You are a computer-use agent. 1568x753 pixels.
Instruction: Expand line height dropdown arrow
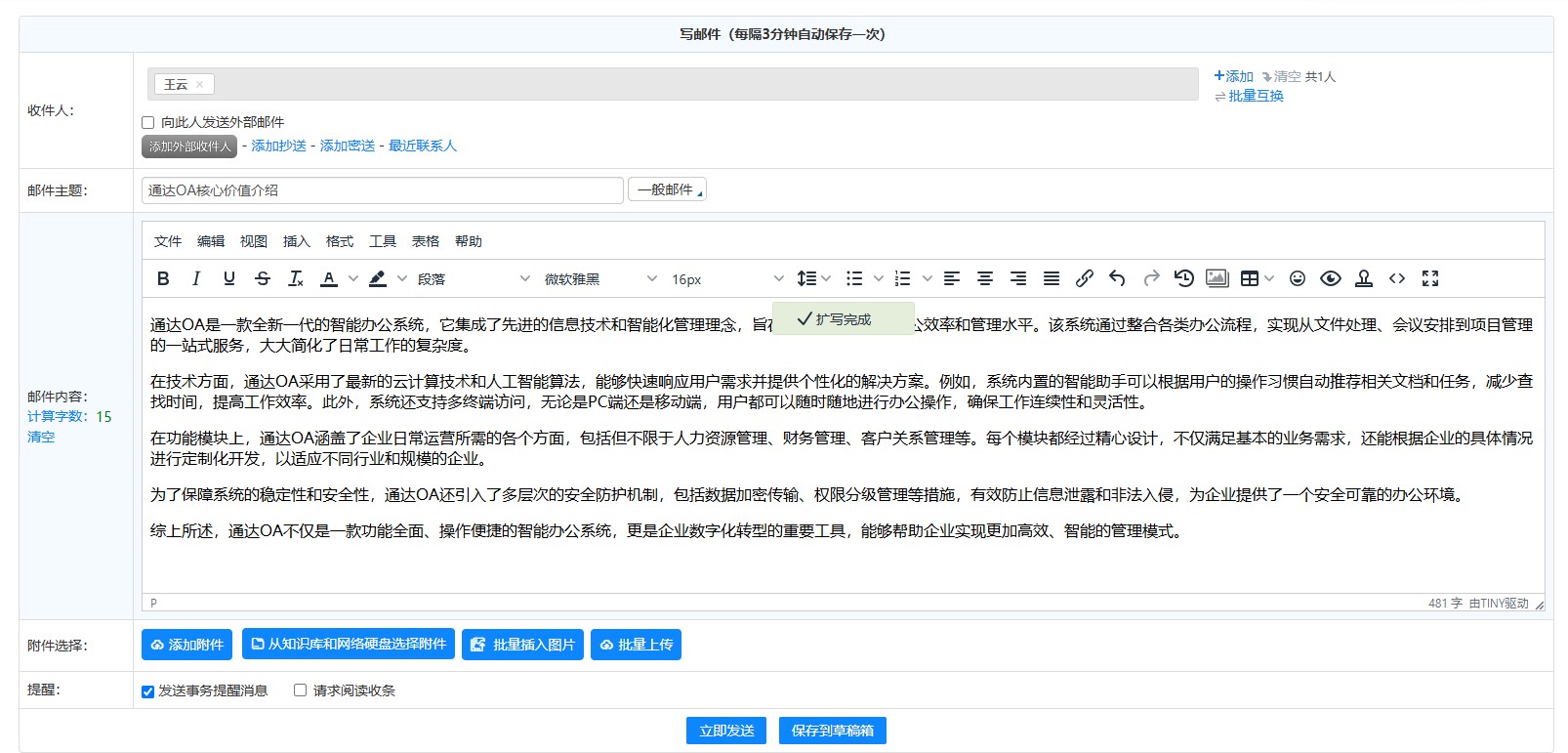(x=826, y=278)
